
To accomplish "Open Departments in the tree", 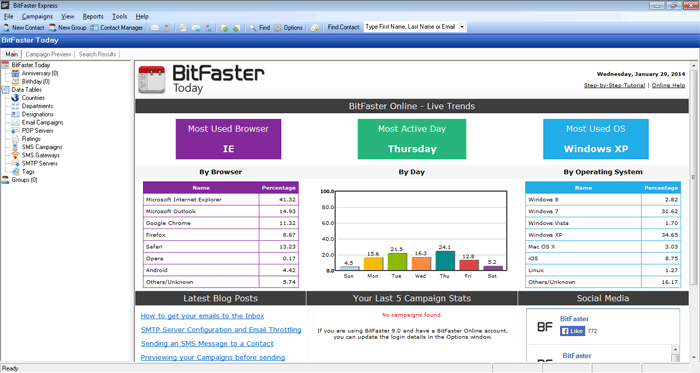I will pos(38,106).
